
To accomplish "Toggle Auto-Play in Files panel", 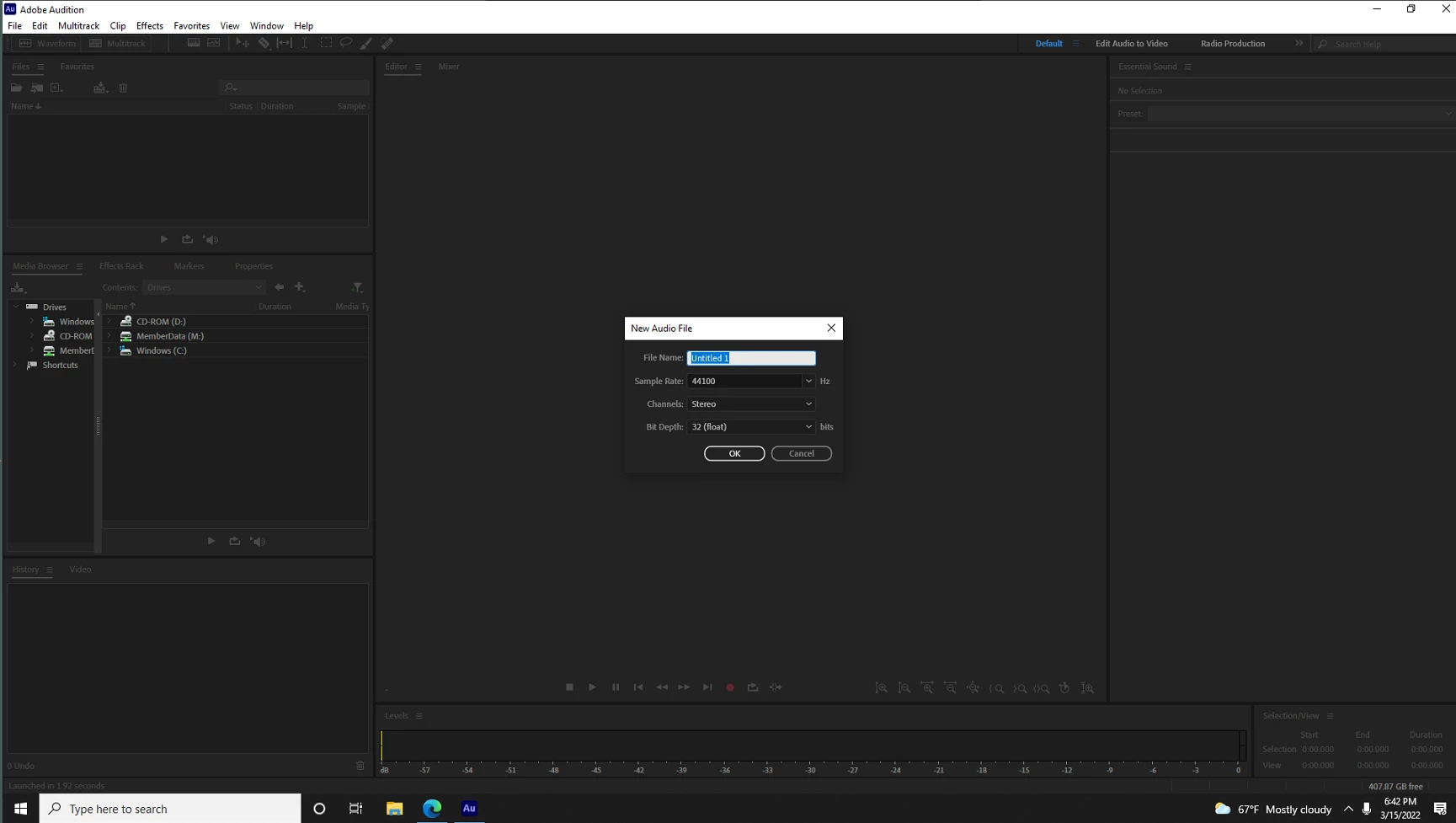I will 211,240.
